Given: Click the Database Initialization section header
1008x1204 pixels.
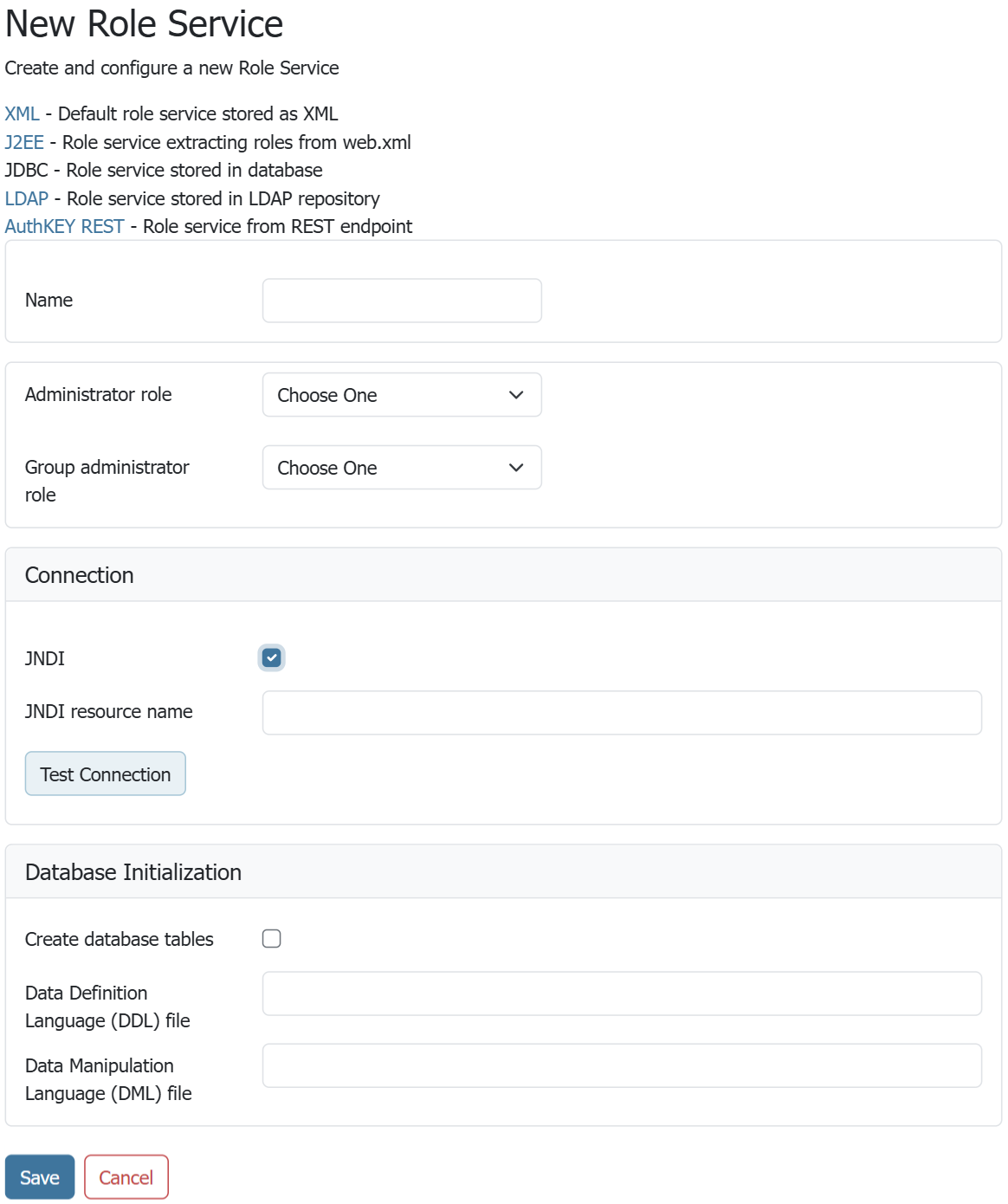Looking at the screenshot, I should click(133, 872).
